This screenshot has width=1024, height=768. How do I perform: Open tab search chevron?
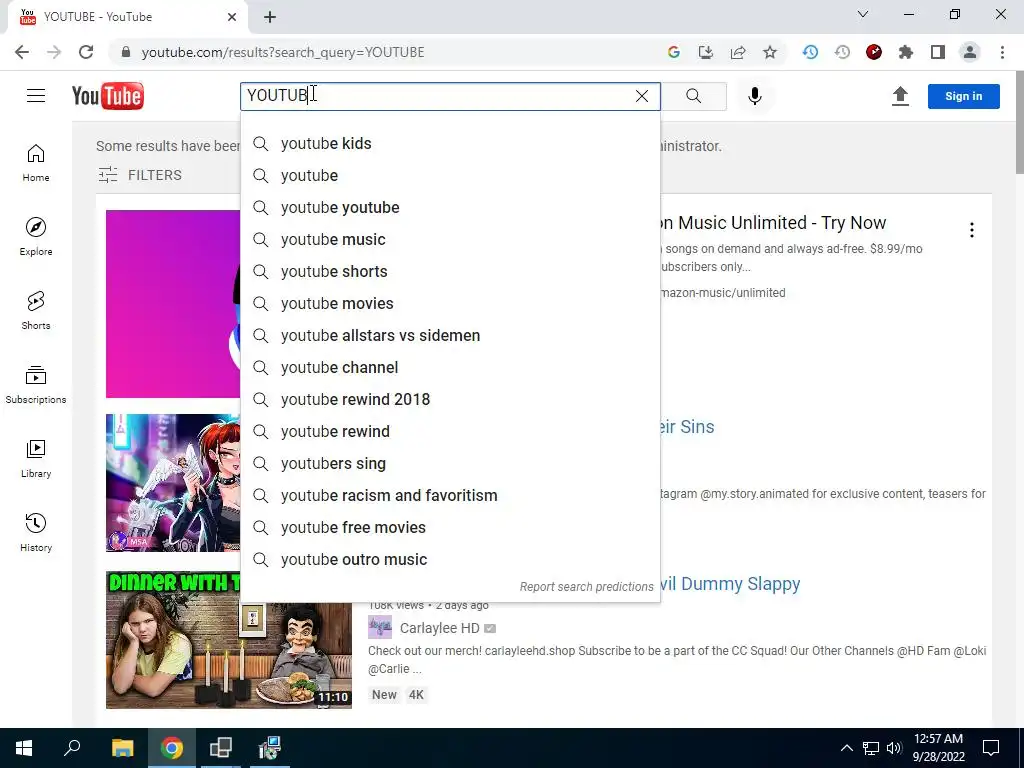coord(863,14)
